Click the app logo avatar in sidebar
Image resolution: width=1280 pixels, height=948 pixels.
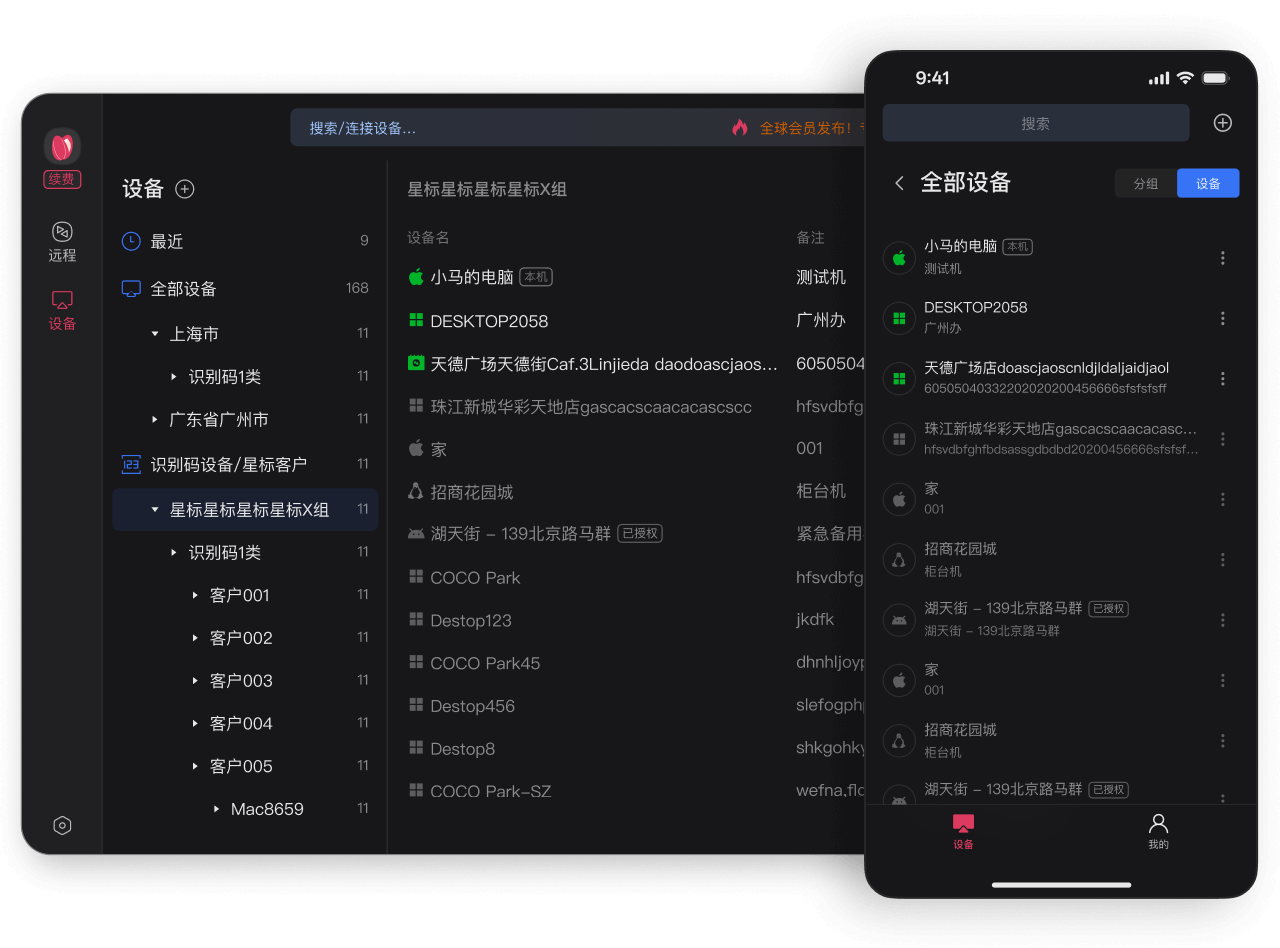pyautogui.click(x=62, y=147)
